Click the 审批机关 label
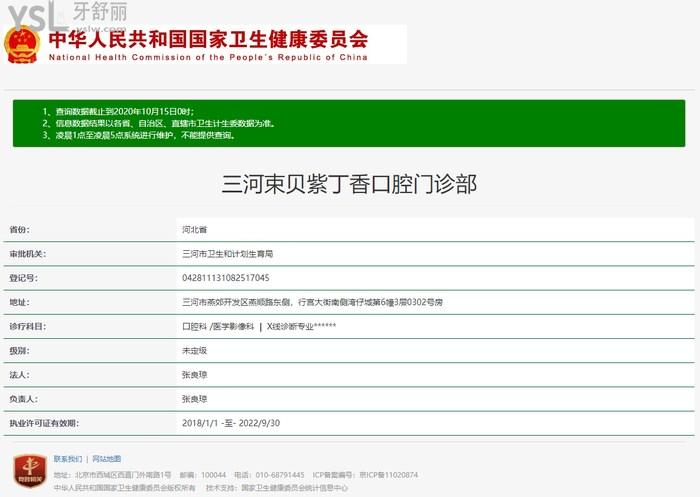Image resolution: width=700 pixels, height=497 pixels. pyautogui.click(x=28, y=254)
